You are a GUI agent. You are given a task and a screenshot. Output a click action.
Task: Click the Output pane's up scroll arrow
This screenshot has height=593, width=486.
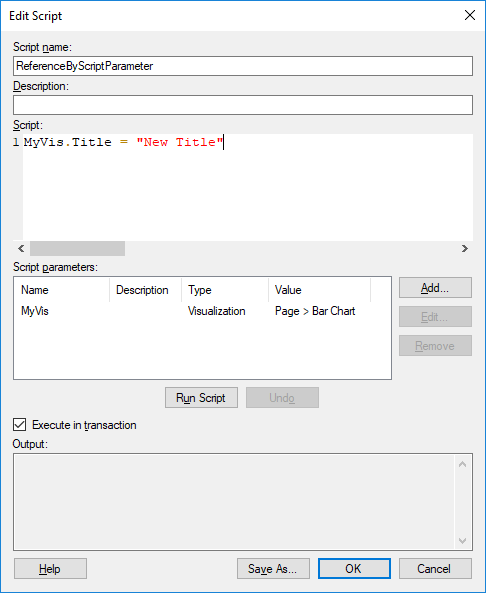point(463,464)
